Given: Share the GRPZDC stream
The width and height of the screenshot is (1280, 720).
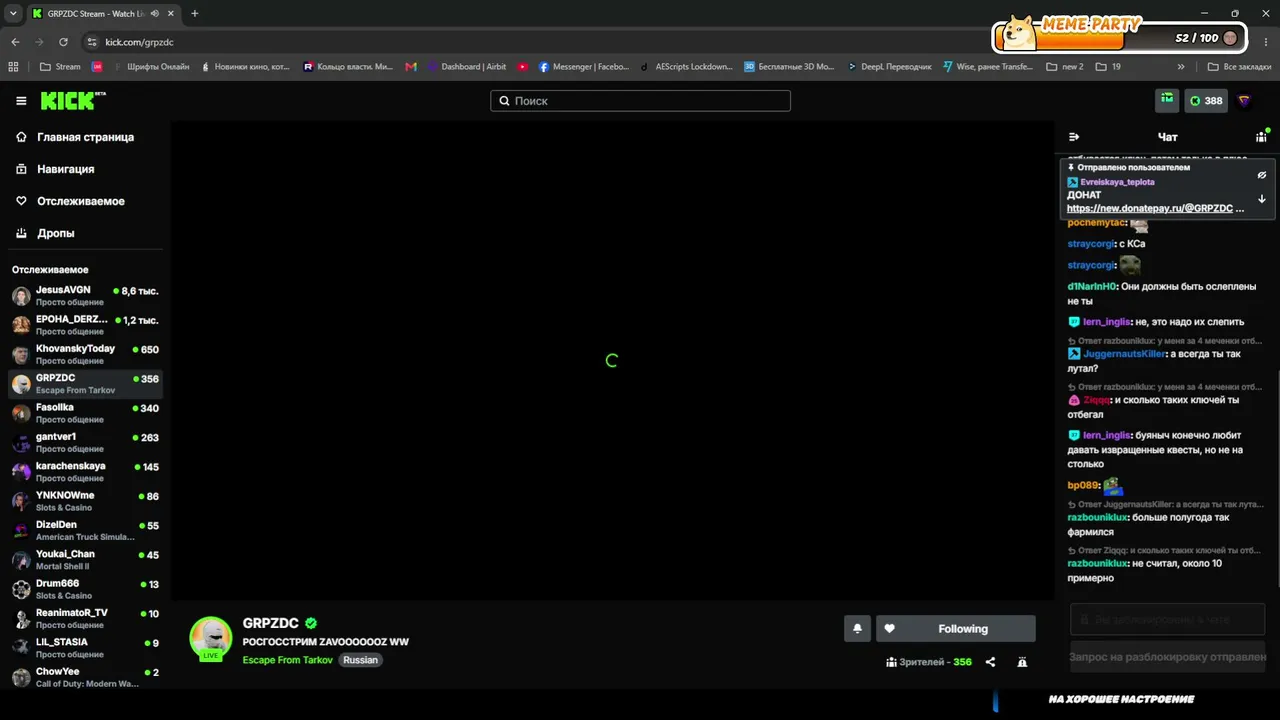Looking at the screenshot, I should pos(990,662).
